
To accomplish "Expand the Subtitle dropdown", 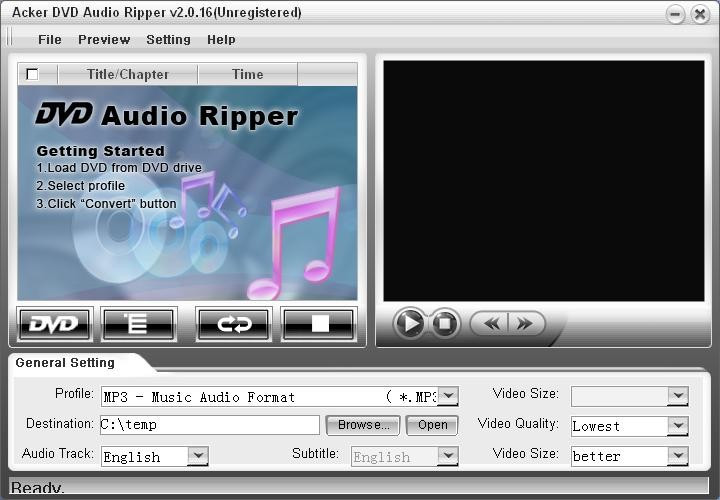I will pos(448,456).
